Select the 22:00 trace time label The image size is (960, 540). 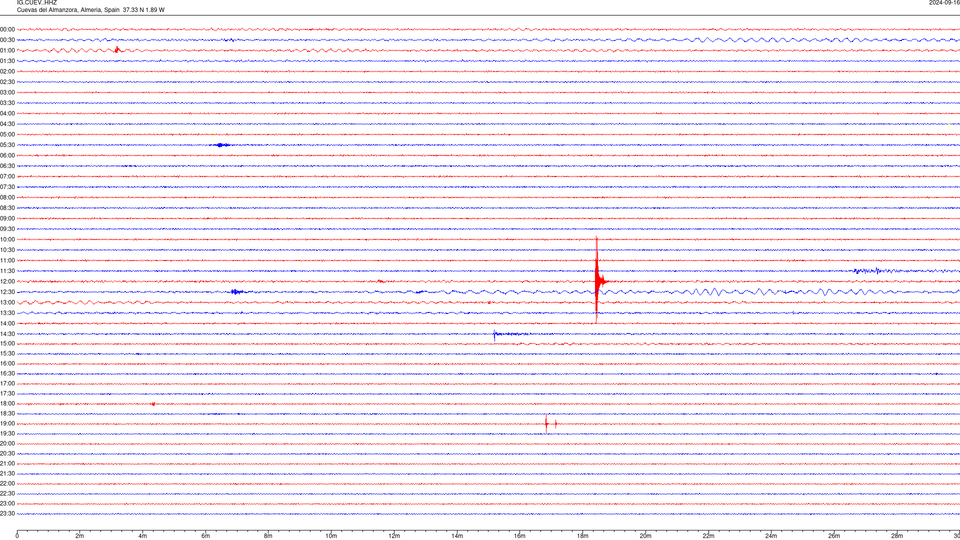click(7, 484)
